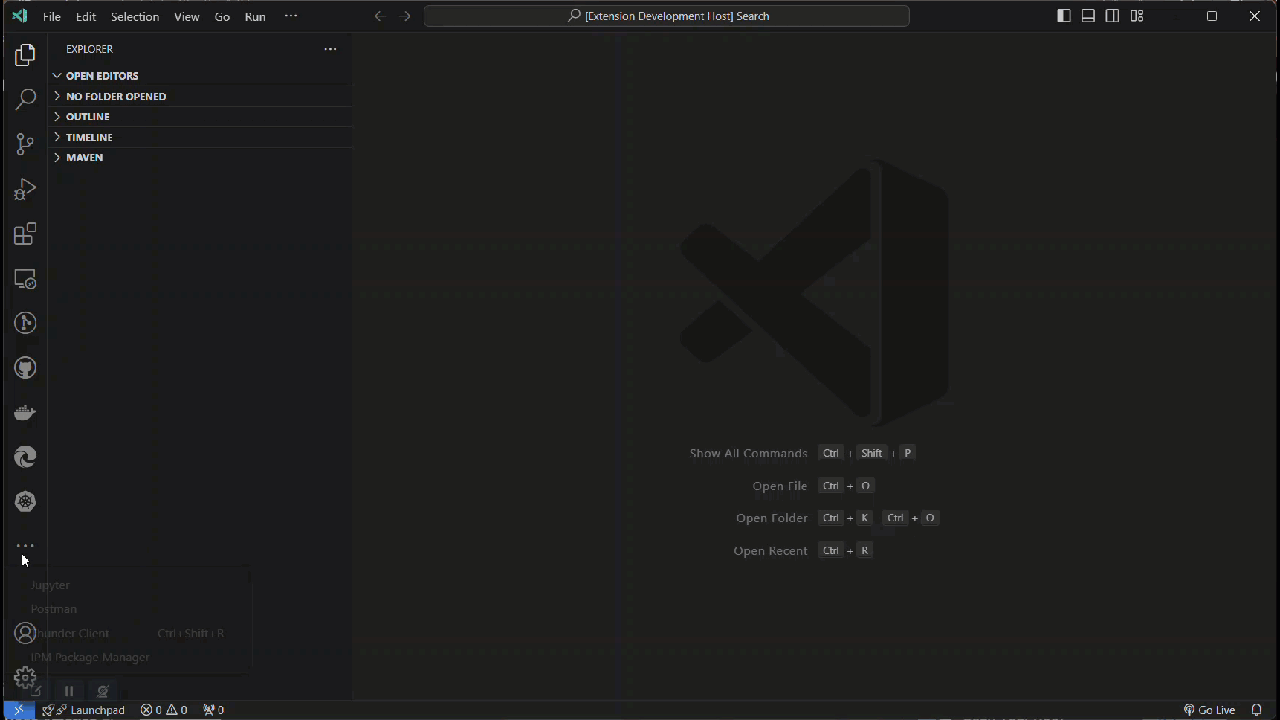Open the Search view icon
This screenshot has height=720, width=1280.
(x=25, y=99)
